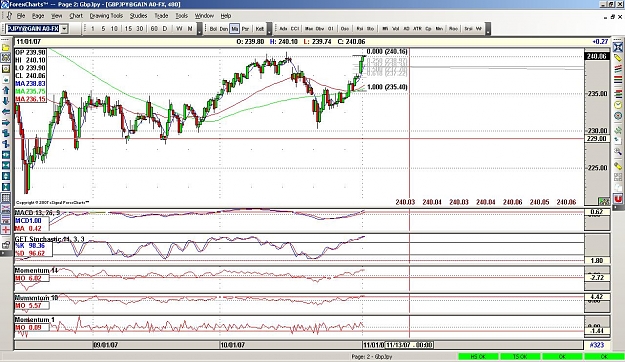Set the 10 minute interval
This screenshot has height=362, width=625.
click(x=114, y=29)
